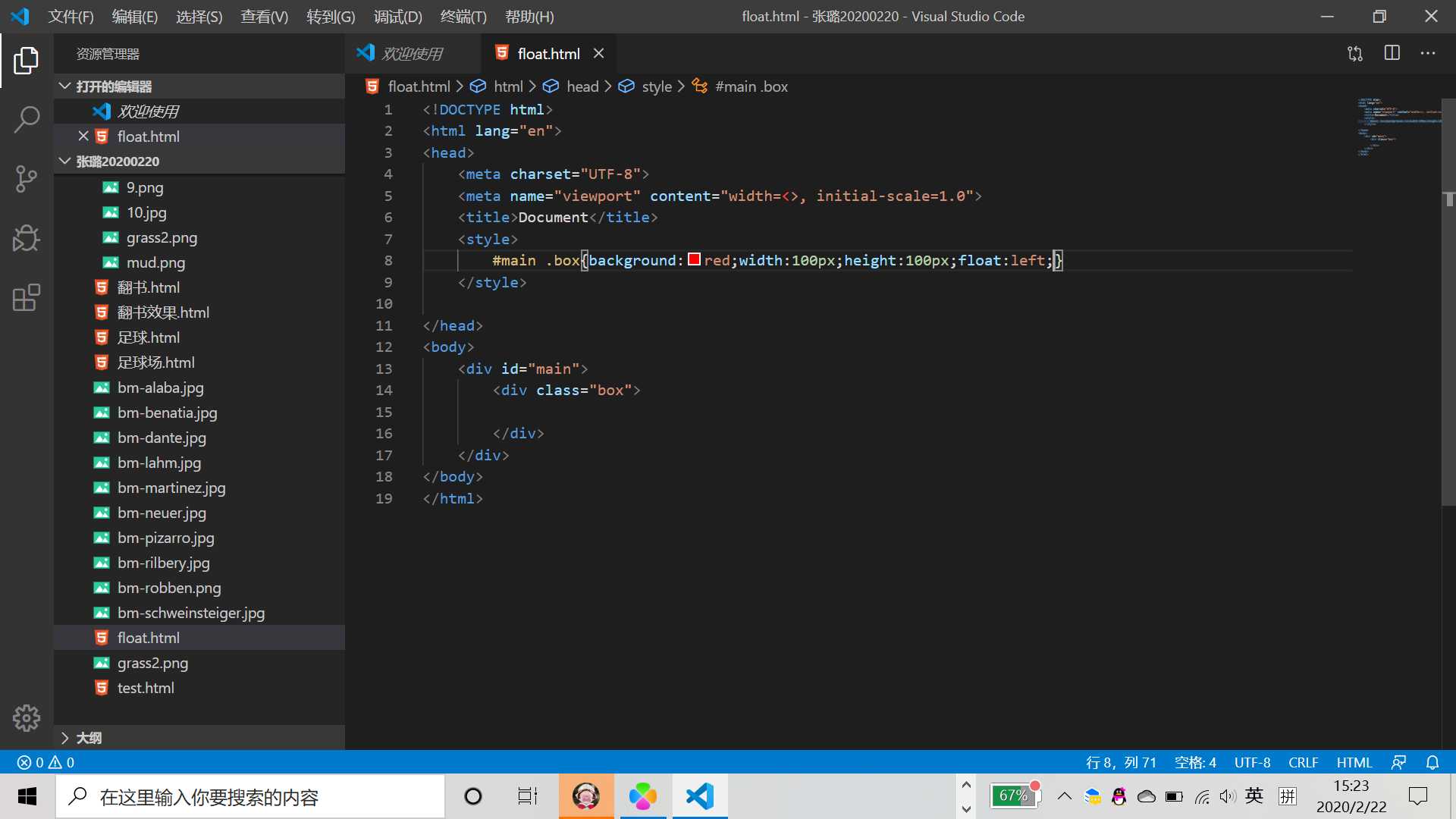This screenshot has height=819, width=1456.
Task: Select the float.html editor tab
Action: [549, 53]
